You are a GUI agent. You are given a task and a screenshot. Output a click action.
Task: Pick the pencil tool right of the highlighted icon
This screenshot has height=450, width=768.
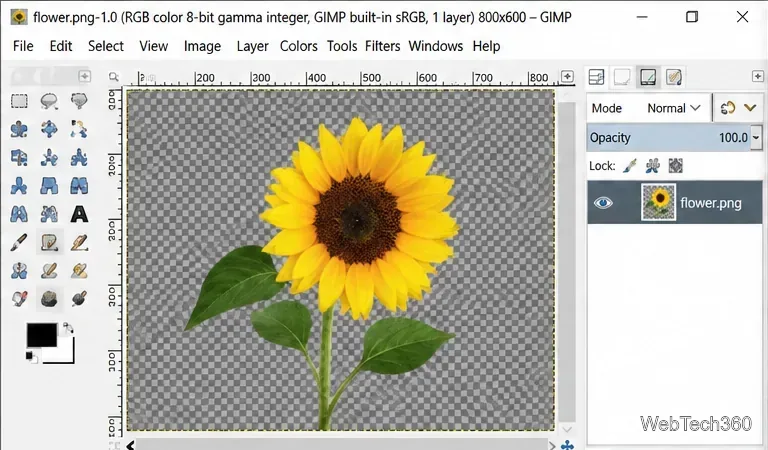click(x=79, y=242)
